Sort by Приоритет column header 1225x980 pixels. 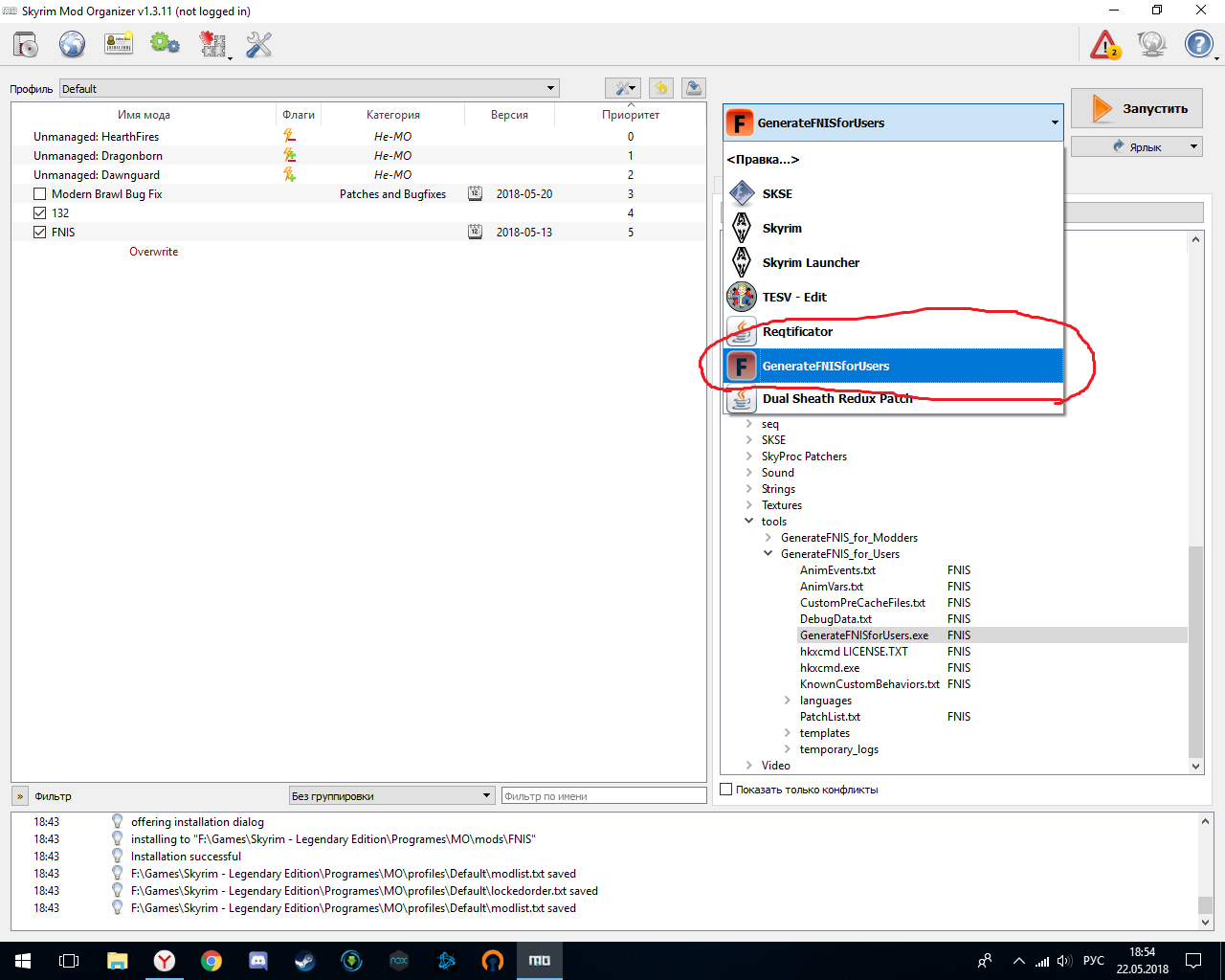631,115
